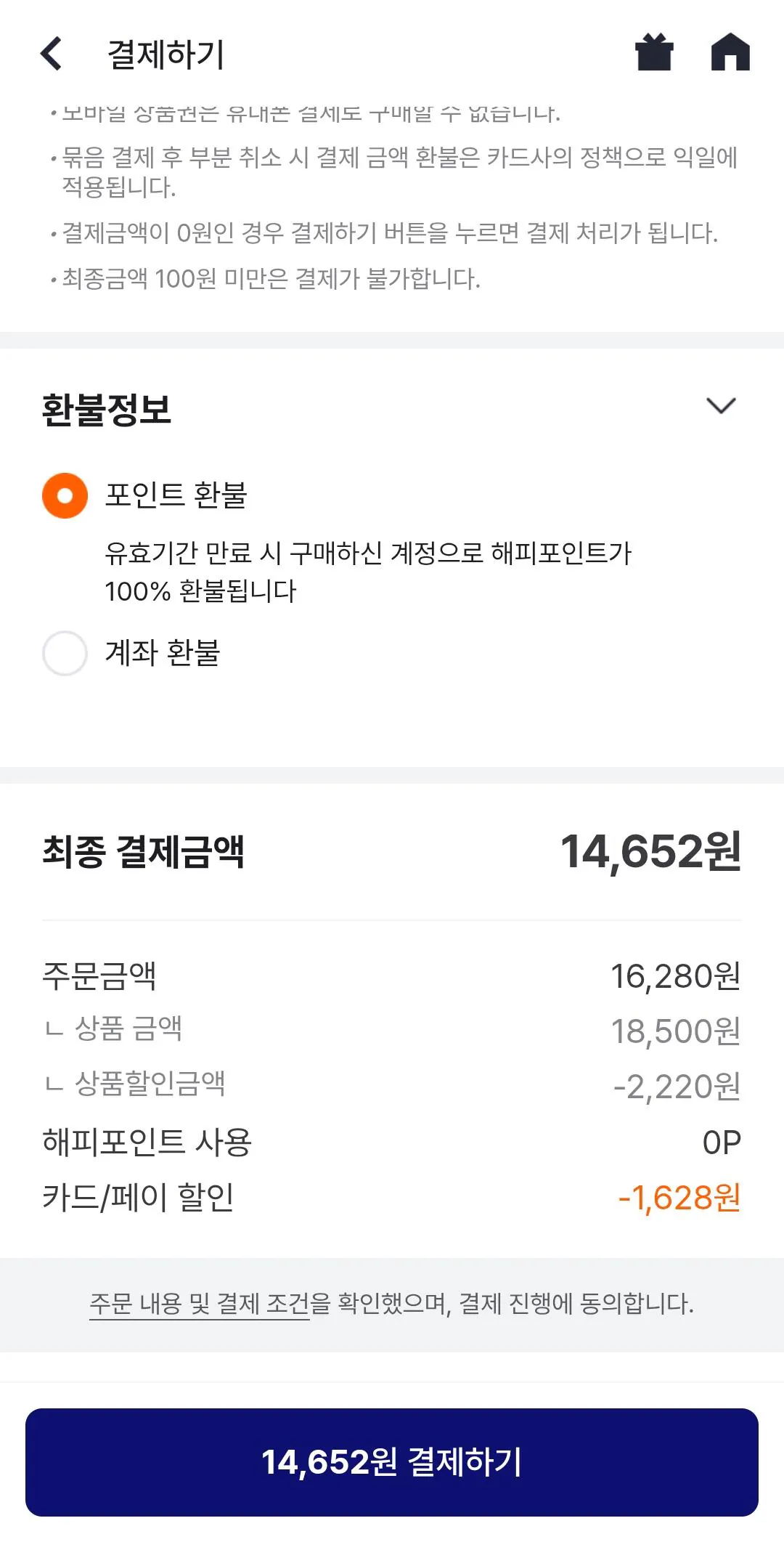Screen dimensions: 784x1542
Task: Tap the back arrow icon
Action: 51,54
